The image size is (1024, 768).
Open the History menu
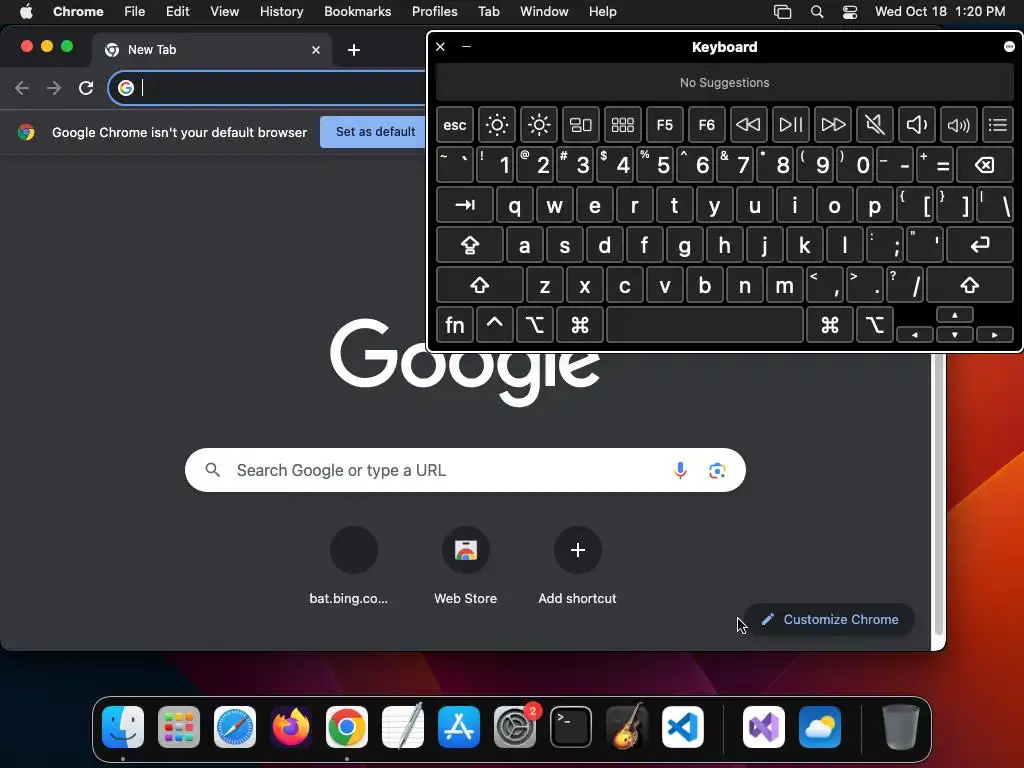[x=281, y=11]
